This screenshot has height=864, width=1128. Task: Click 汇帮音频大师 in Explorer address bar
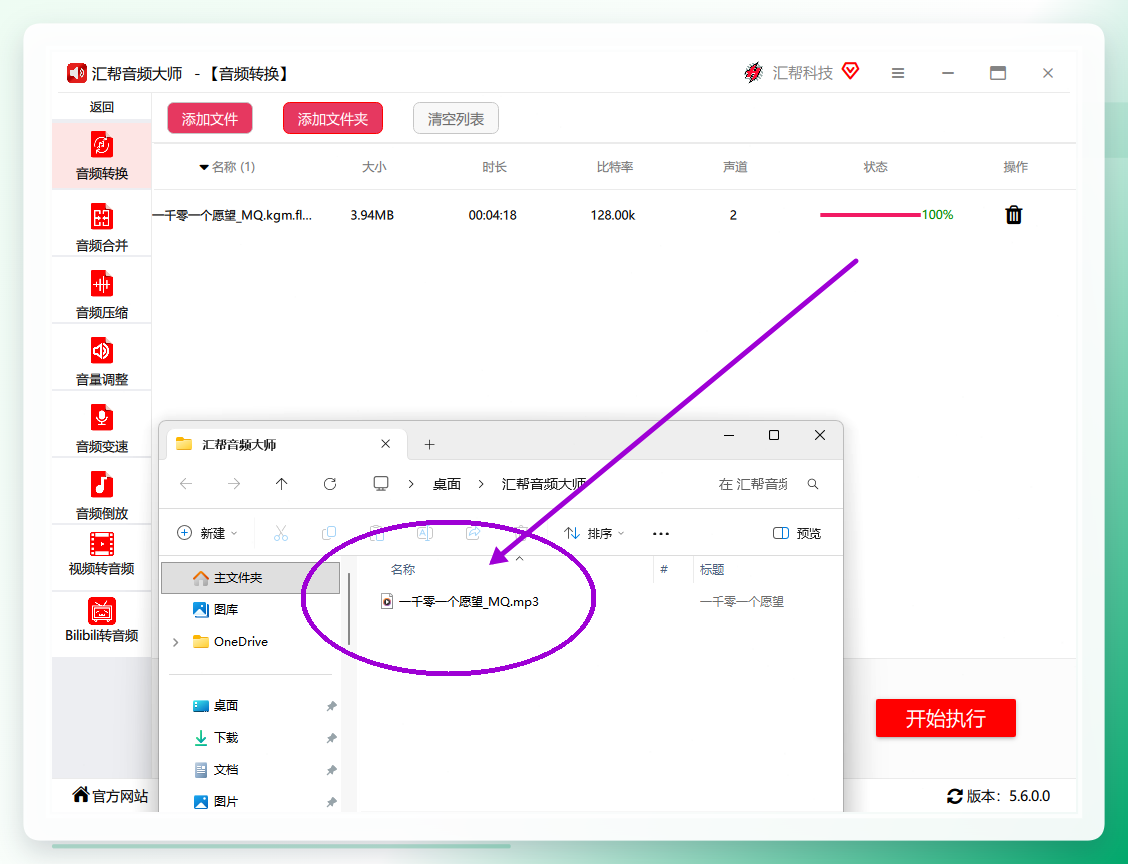coord(544,484)
